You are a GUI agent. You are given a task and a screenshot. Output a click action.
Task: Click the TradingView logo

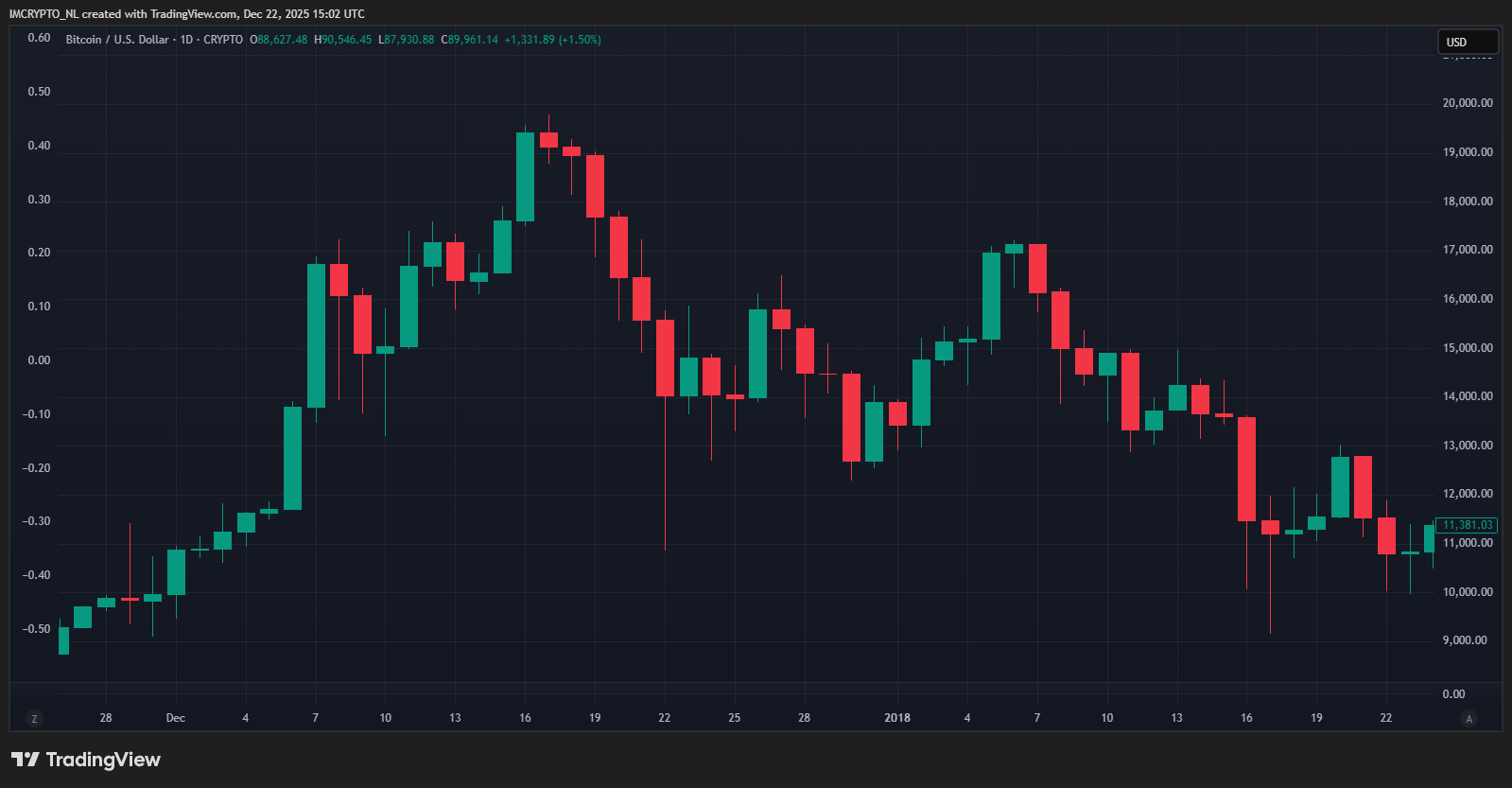[86, 760]
